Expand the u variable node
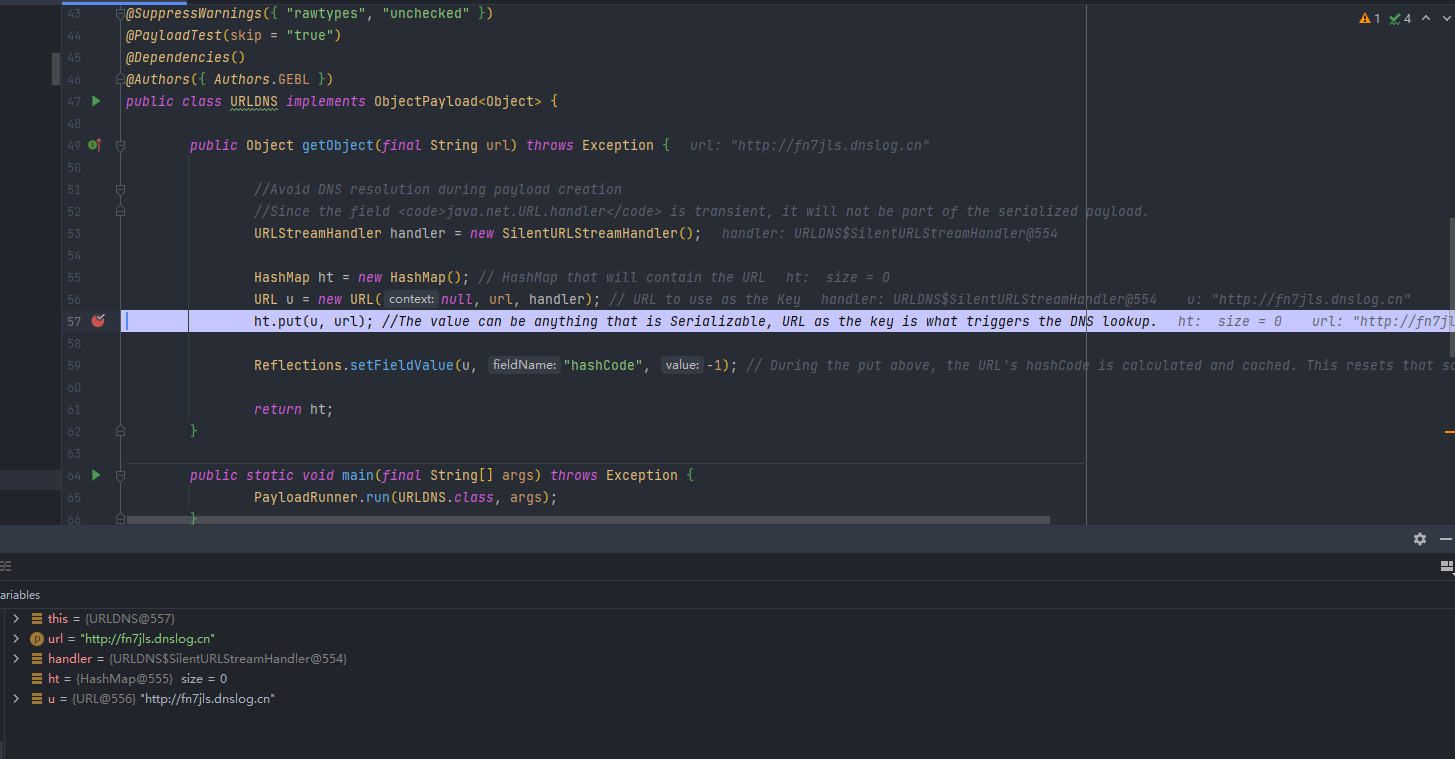 click(16, 699)
